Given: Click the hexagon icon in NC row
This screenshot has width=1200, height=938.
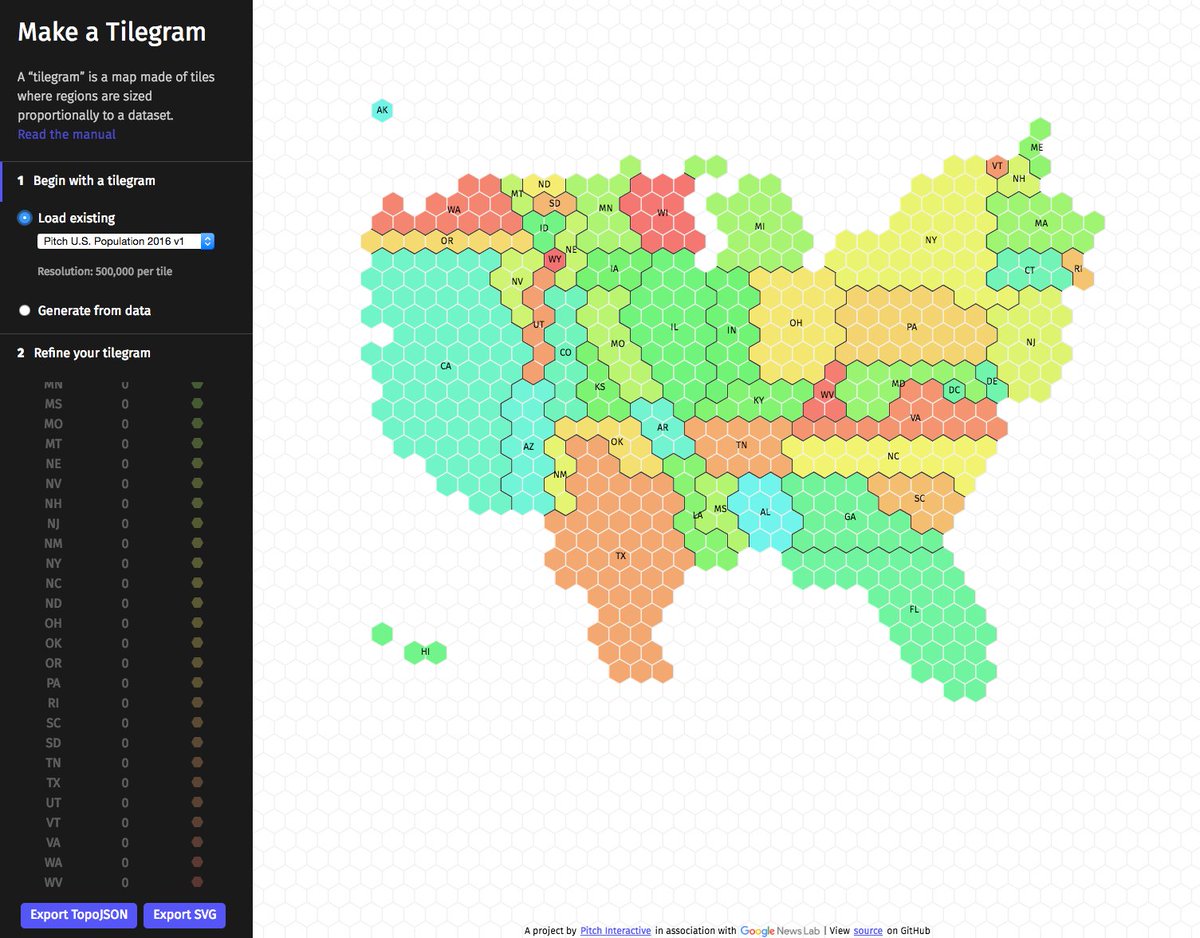Looking at the screenshot, I should point(197,584).
